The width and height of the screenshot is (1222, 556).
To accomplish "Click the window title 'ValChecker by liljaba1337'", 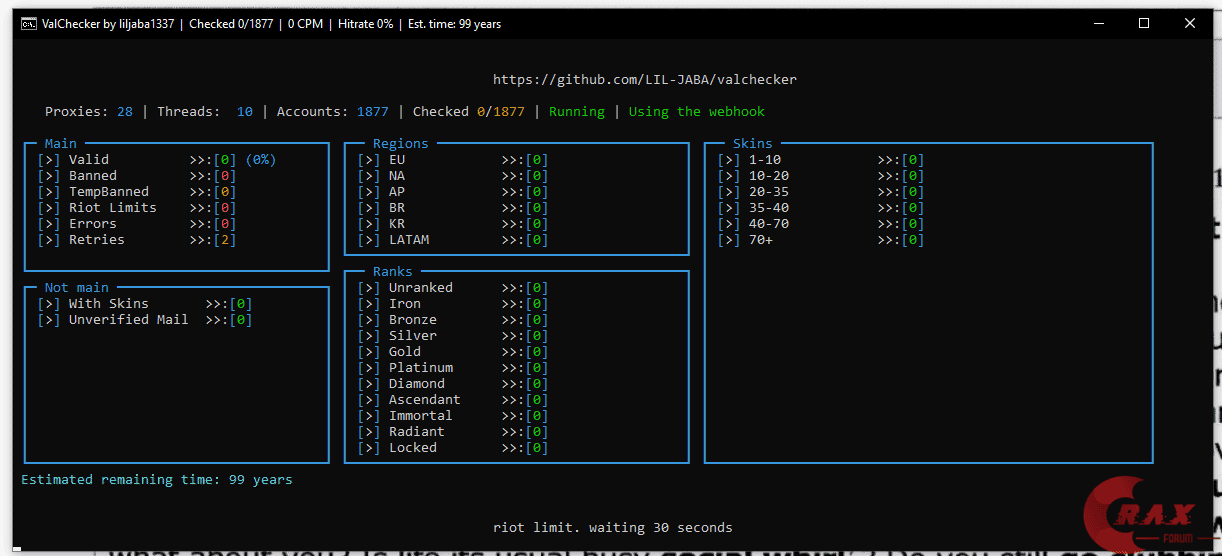I will [x=107, y=24].
